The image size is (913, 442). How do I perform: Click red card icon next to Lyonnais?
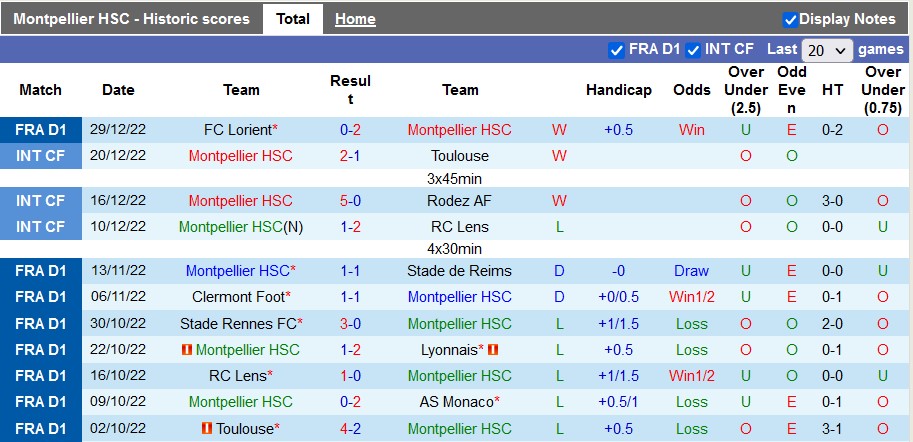tap(493, 350)
